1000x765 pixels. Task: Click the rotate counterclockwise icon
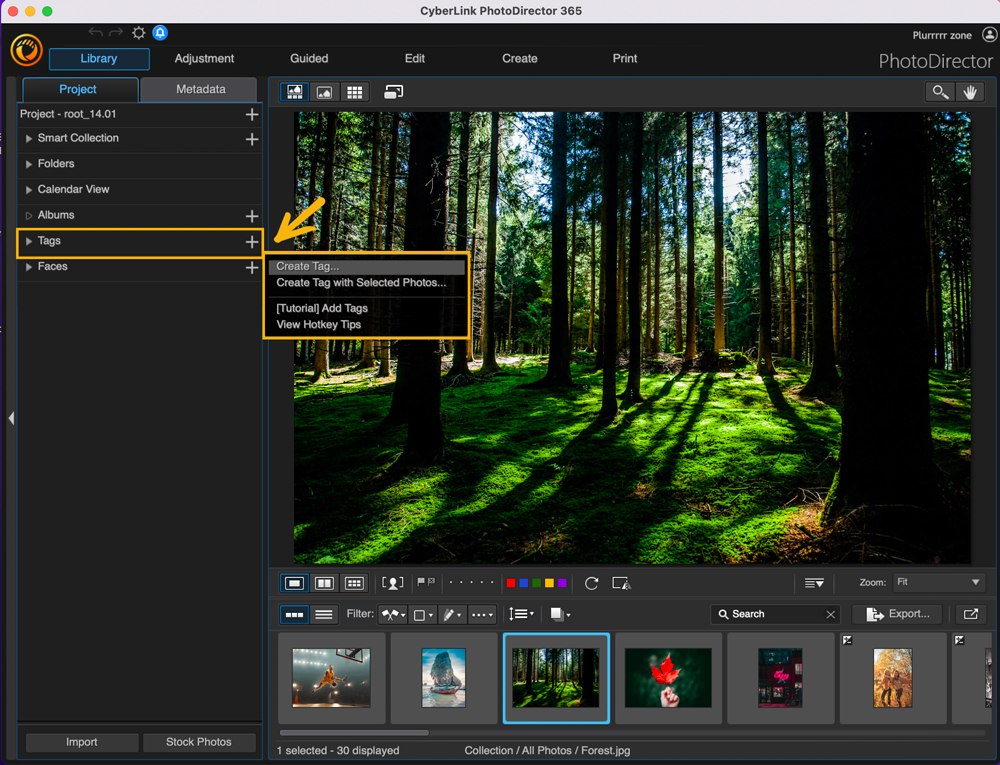click(590, 583)
